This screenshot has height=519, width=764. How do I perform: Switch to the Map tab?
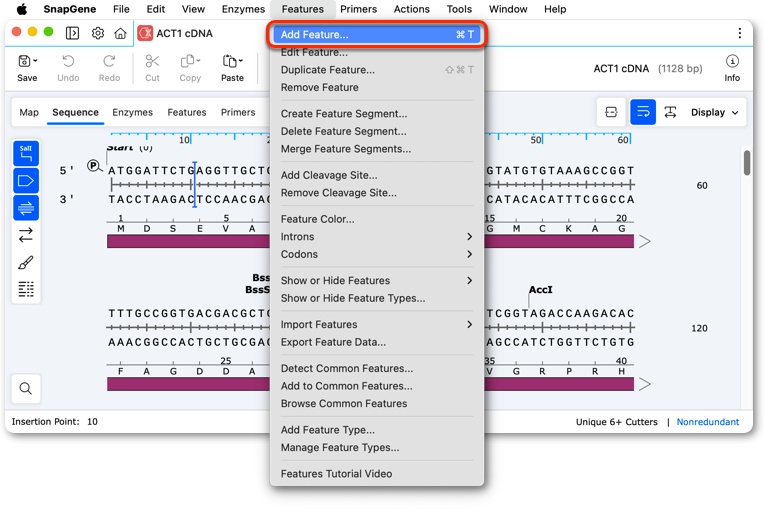[29, 112]
